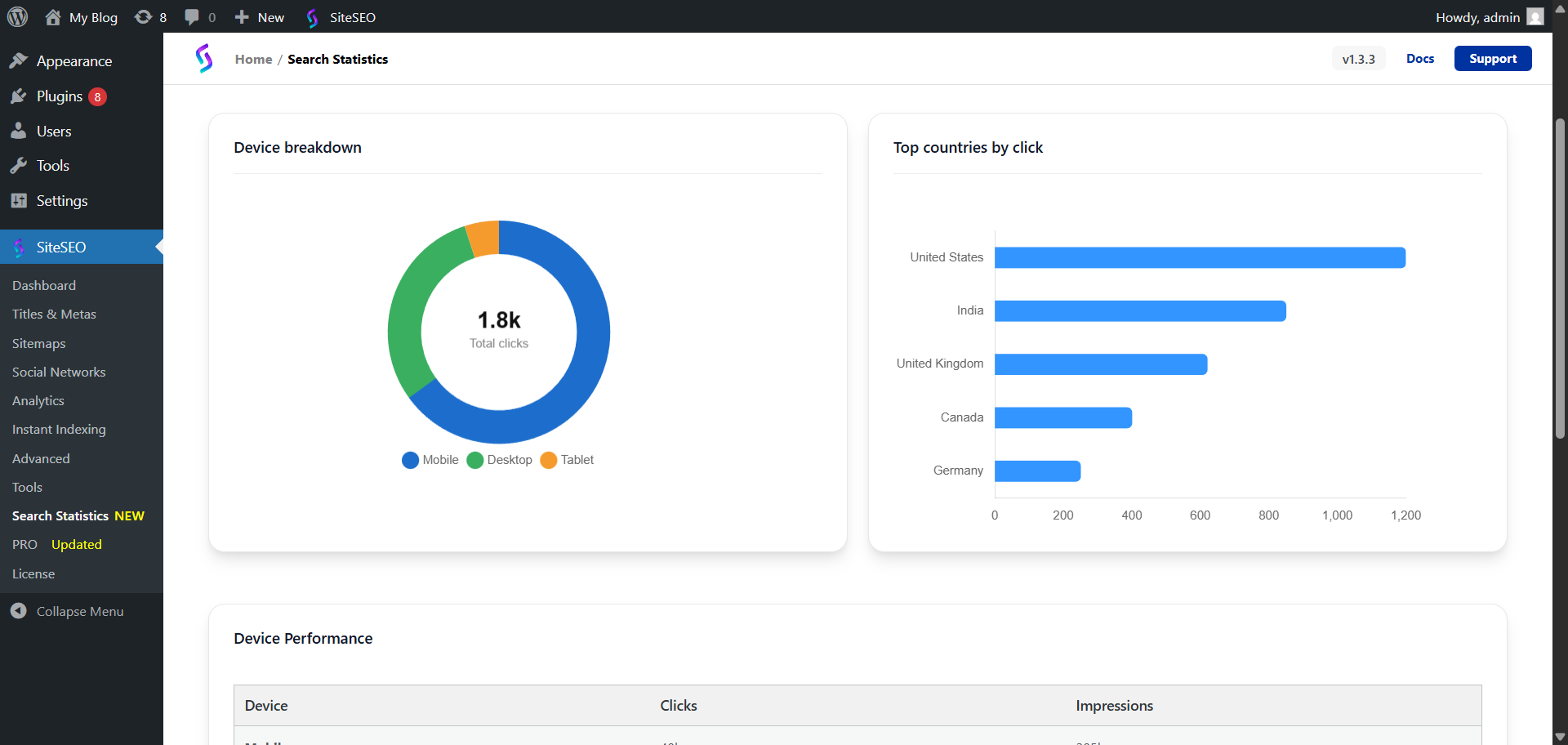
Task: Click the updates refresh icon
Action: [x=143, y=17]
